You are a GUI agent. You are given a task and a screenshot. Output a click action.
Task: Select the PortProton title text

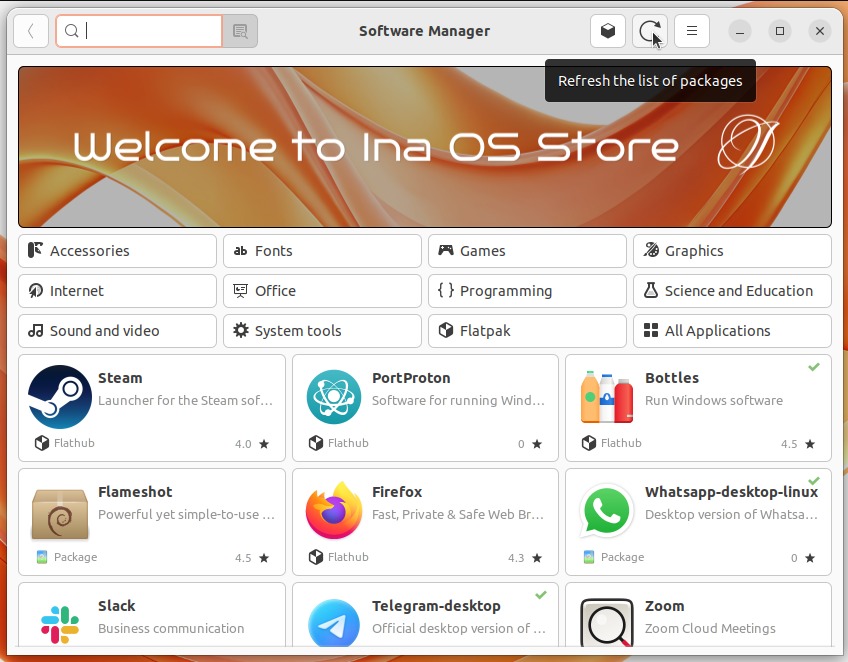pyautogui.click(x=411, y=378)
